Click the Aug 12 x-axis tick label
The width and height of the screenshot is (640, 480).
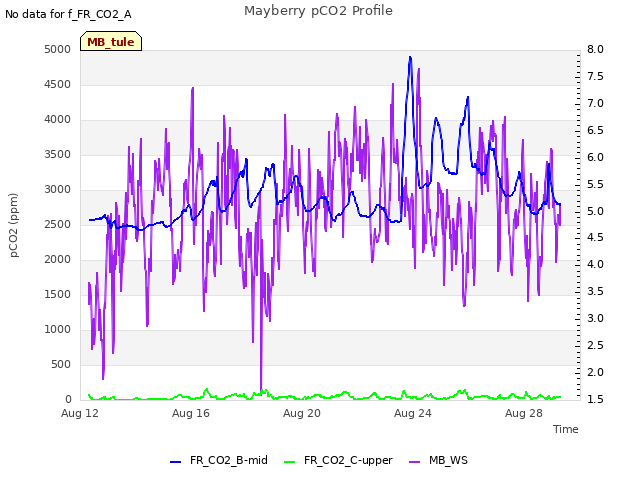click(80, 413)
